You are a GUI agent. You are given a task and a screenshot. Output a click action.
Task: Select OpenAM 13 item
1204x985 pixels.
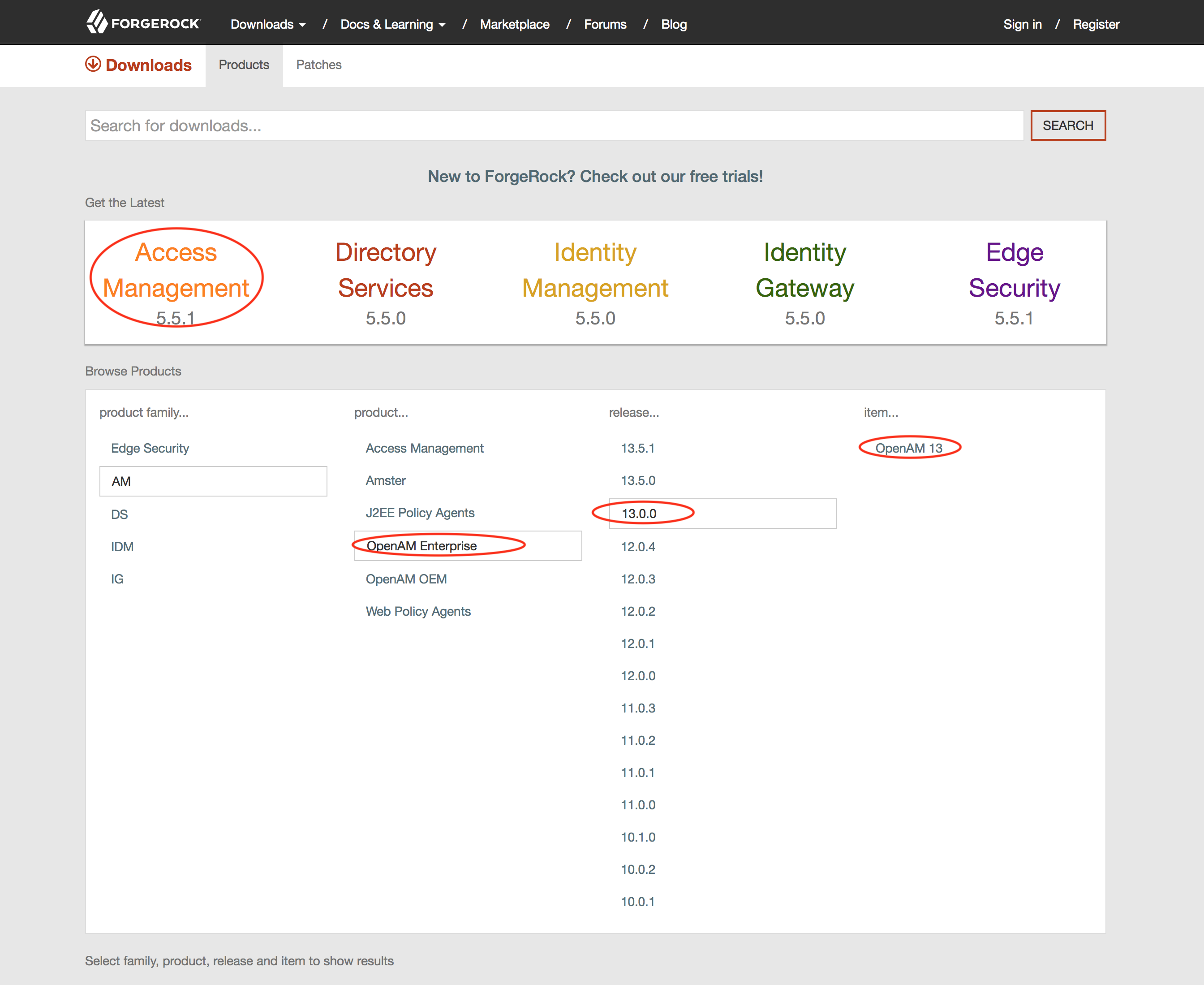[x=908, y=448]
